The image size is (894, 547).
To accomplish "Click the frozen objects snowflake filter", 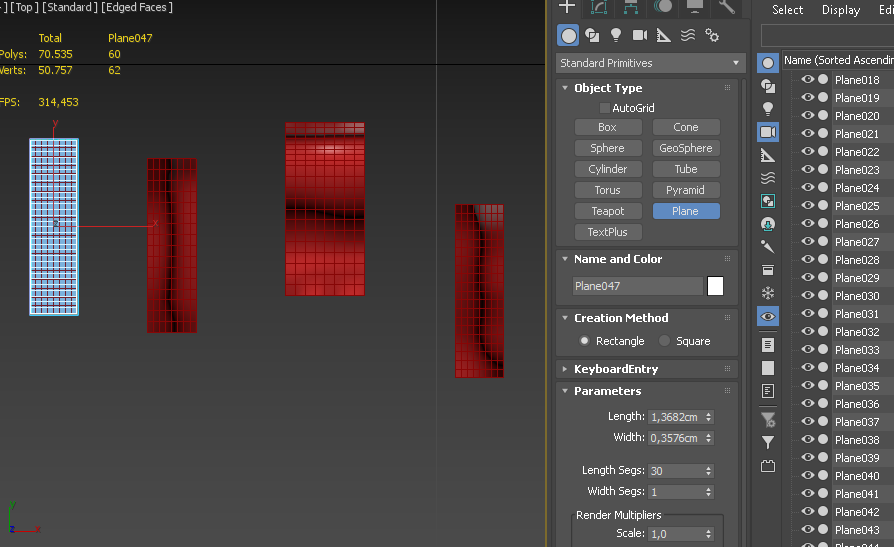I will coord(768,293).
